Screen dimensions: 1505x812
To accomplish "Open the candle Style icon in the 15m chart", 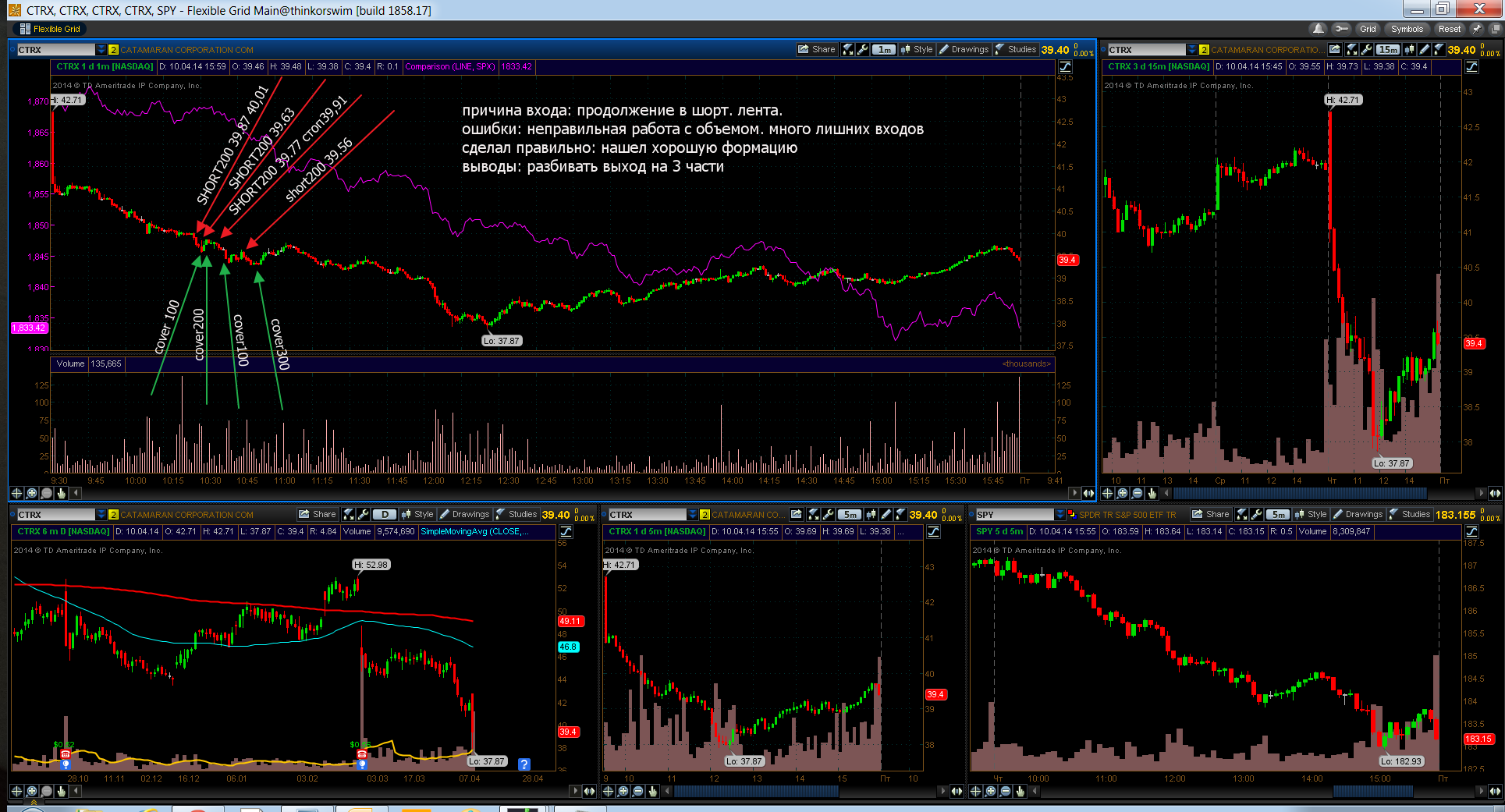I will [x=1409, y=49].
